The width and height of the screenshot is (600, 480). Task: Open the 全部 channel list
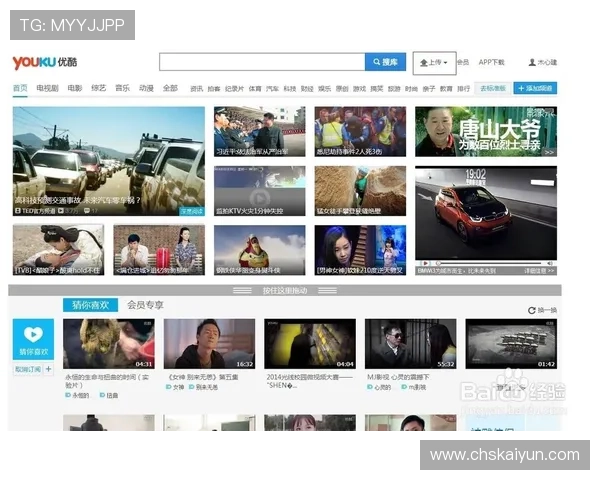click(x=170, y=88)
